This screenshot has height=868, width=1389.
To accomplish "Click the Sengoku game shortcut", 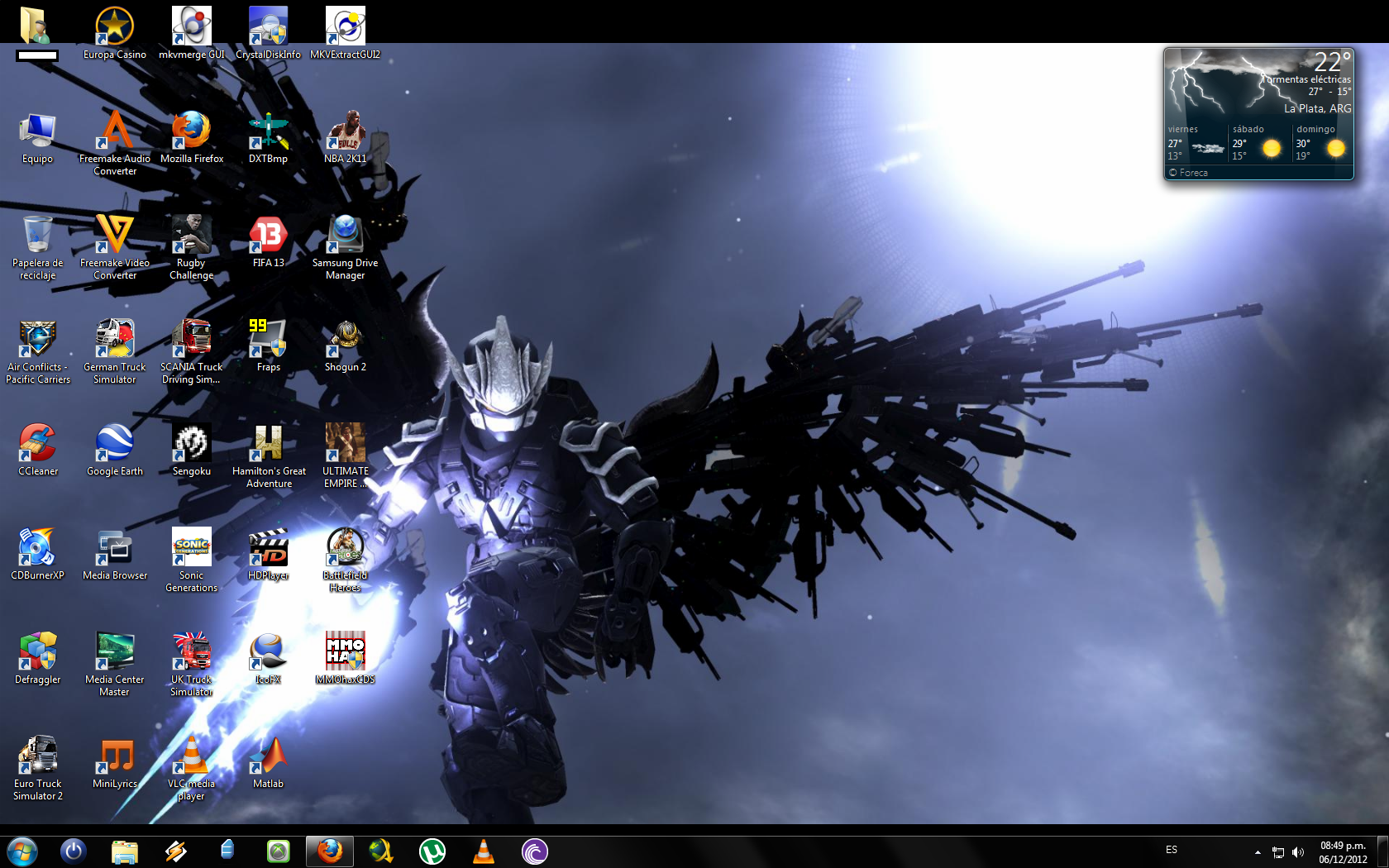I will [192, 450].
